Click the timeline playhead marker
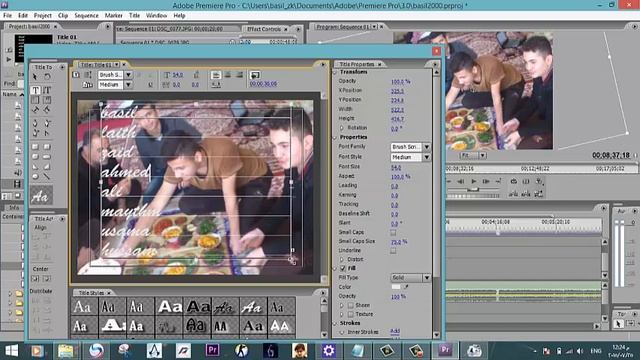The height and width of the screenshot is (360, 640). tap(498, 233)
